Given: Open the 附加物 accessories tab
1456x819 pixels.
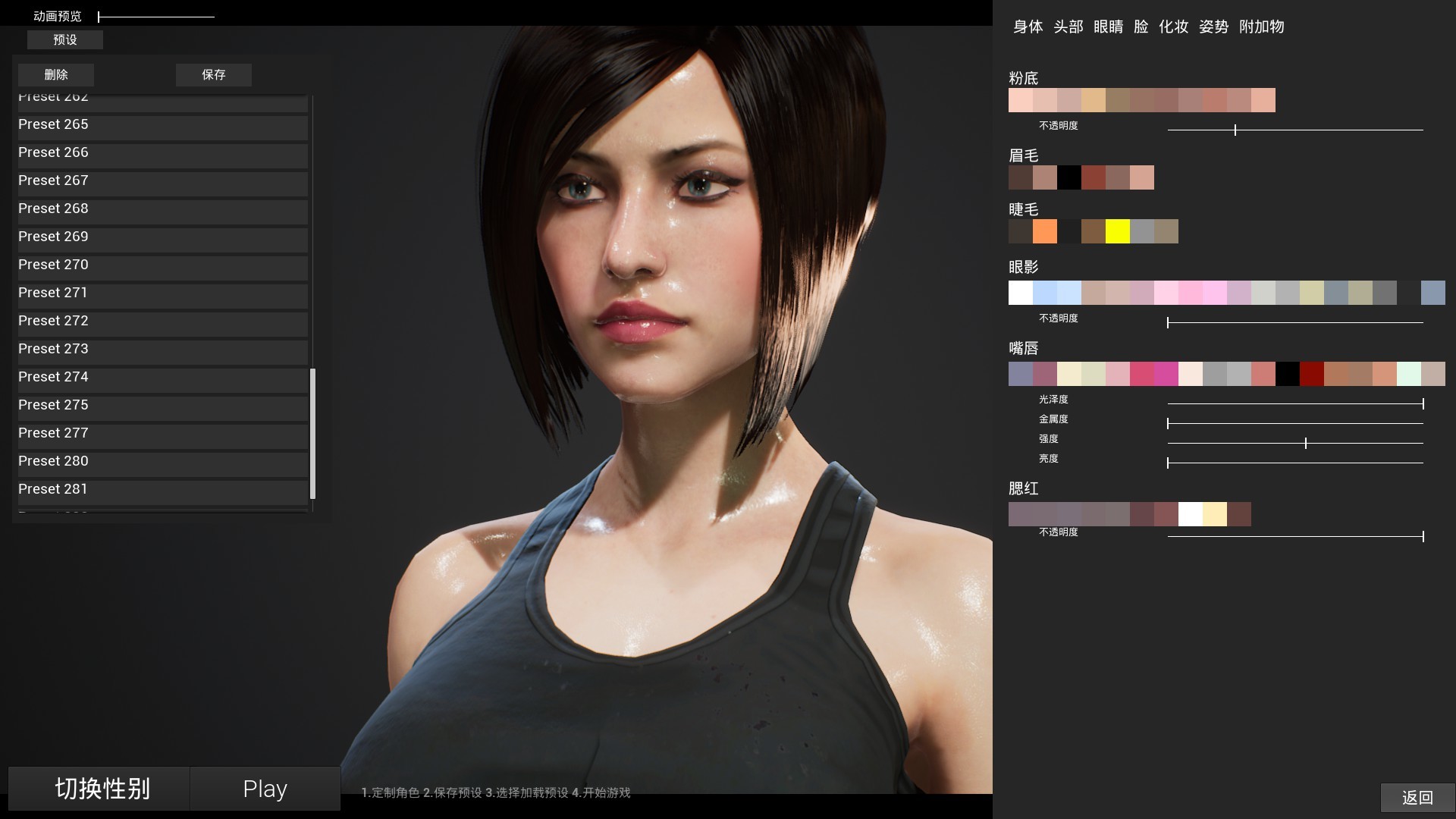Looking at the screenshot, I should pos(1261,27).
